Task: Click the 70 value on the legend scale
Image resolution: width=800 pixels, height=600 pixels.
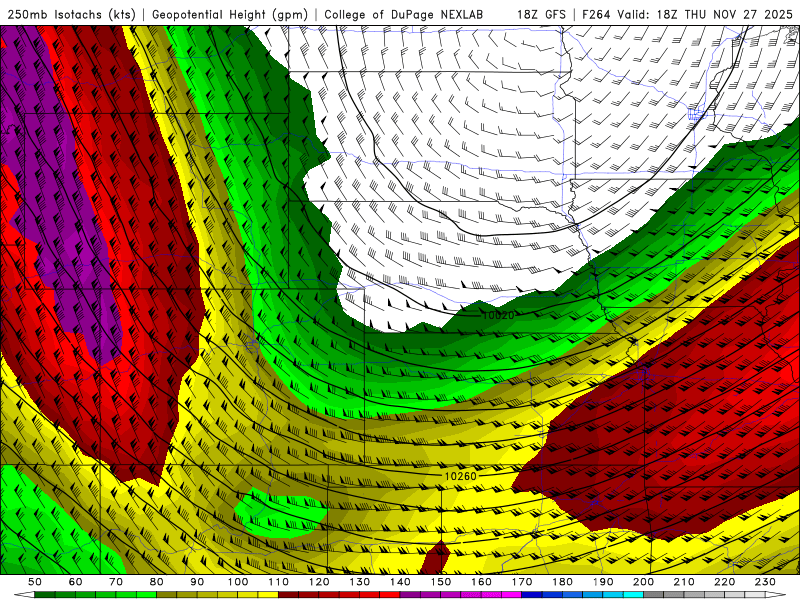Action: tap(116, 582)
